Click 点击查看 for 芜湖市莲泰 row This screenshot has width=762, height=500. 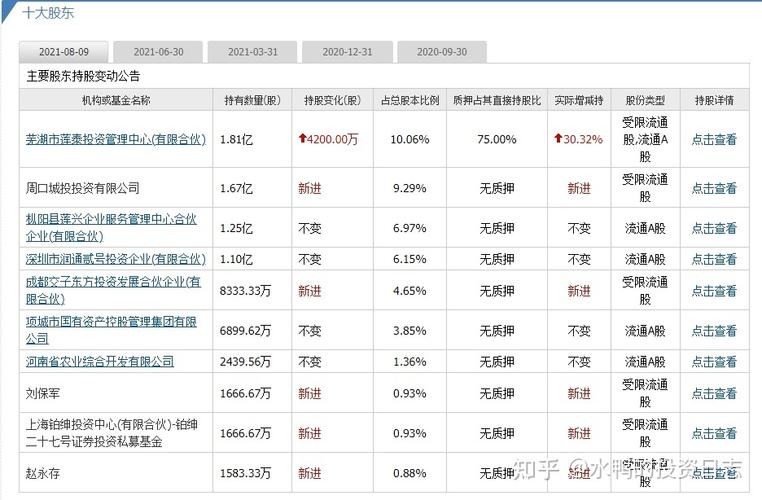714,140
